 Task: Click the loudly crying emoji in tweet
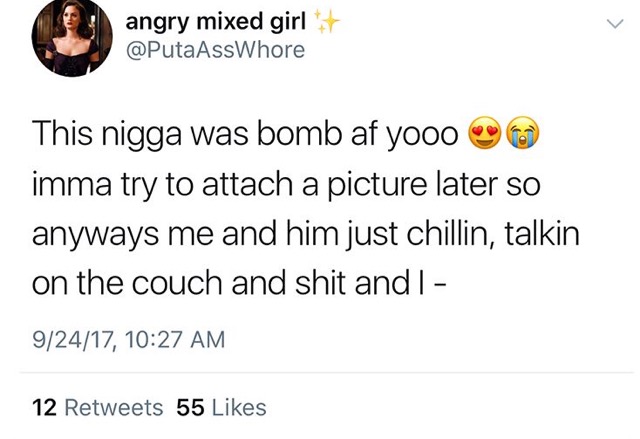(523, 133)
